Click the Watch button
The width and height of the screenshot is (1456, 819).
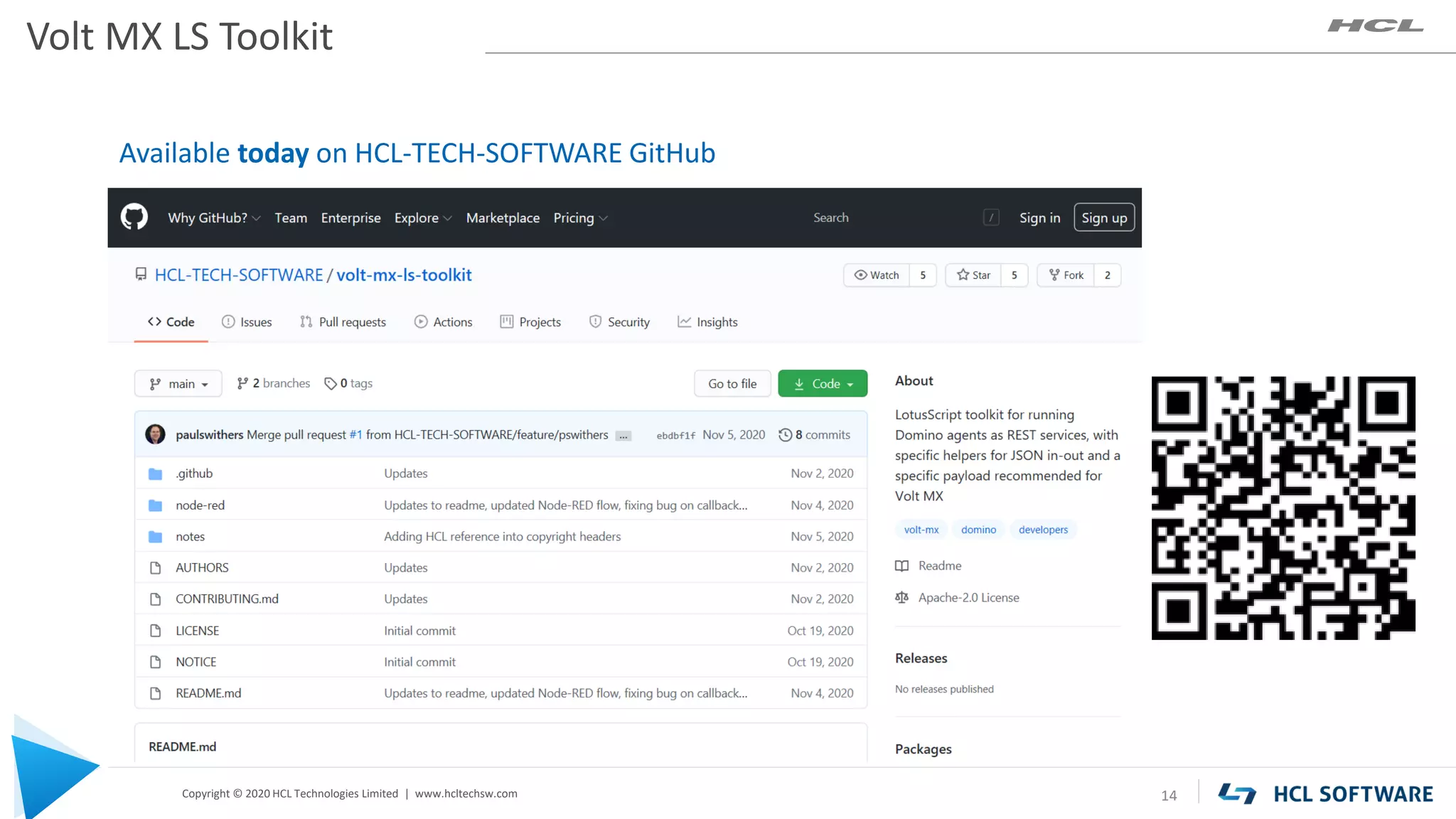pyautogui.click(x=877, y=275)
